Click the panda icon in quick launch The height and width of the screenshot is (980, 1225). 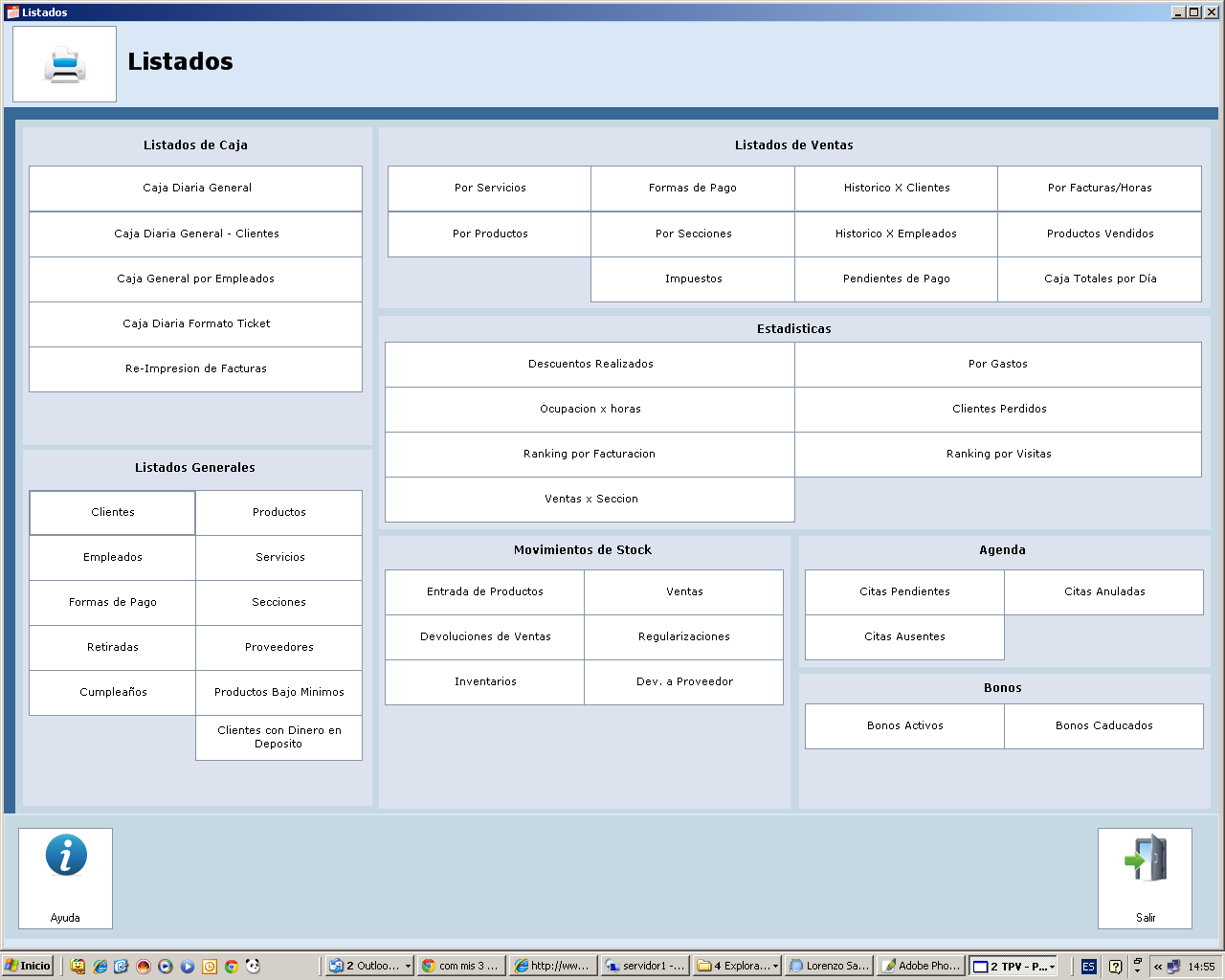tap(253, 967)
